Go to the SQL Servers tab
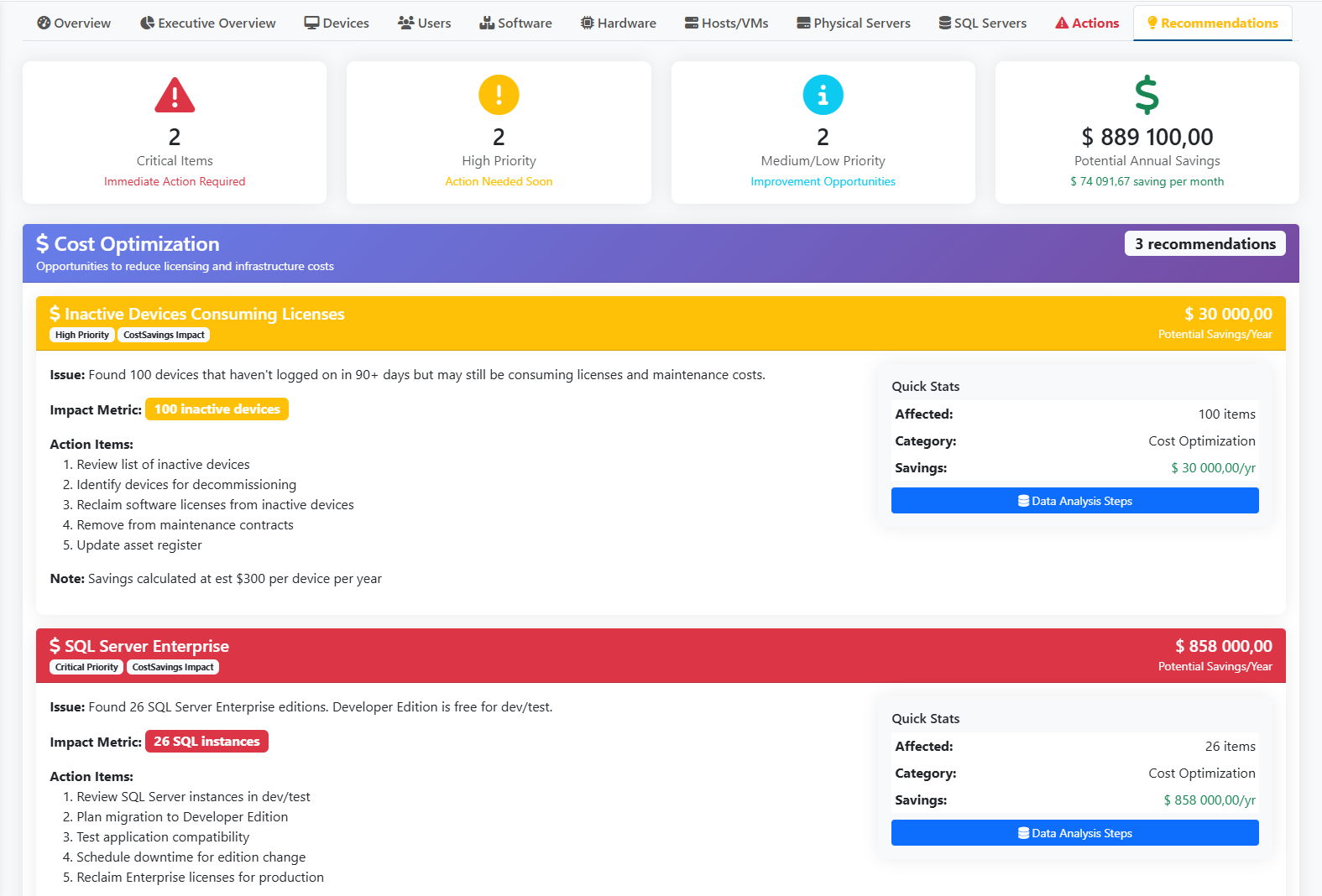Image resolution: width=1322 pixels, height=896 pixels. click(983, 23)
